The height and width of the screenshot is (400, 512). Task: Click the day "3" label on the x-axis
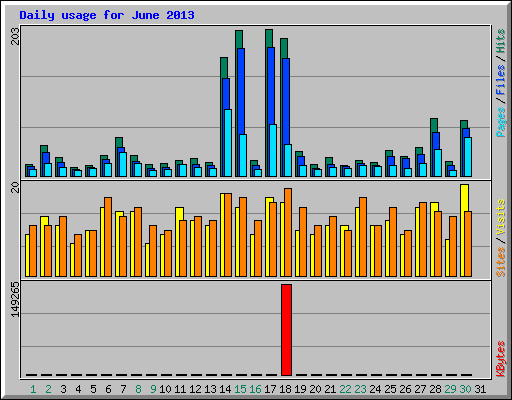[63, 389]
